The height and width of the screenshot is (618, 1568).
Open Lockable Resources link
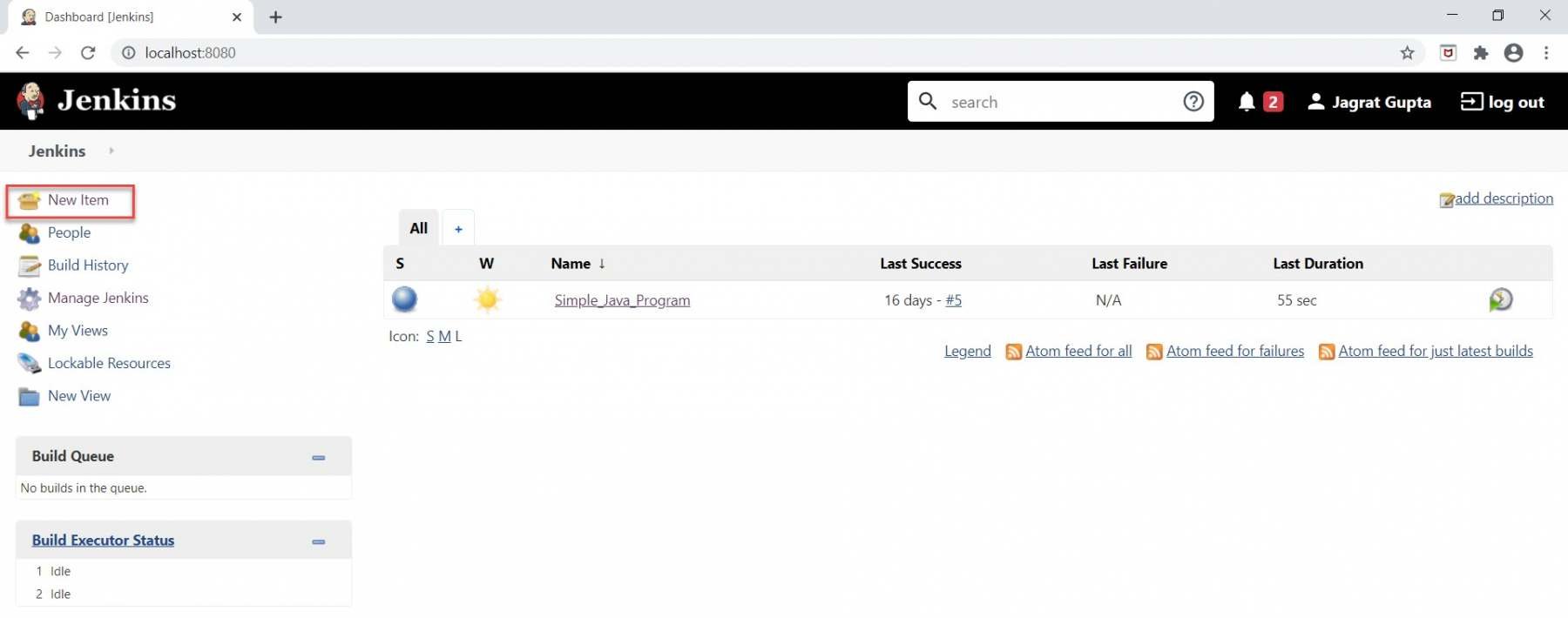(x=109, y=363)
